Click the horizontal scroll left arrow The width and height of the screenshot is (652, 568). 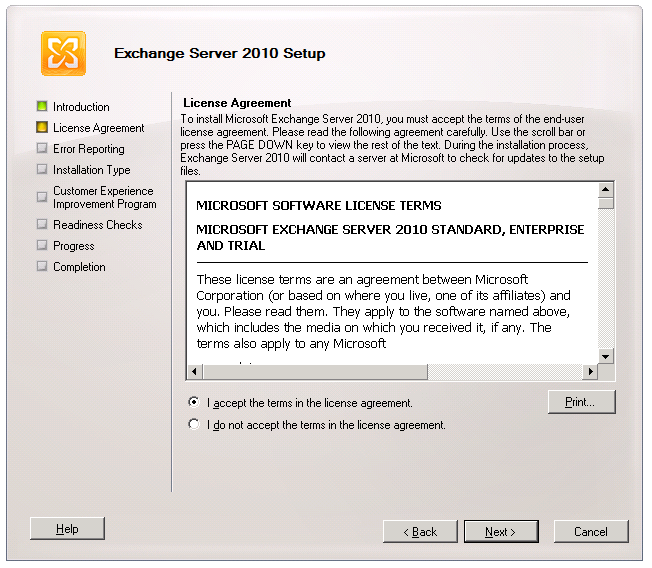click(195, 372)
